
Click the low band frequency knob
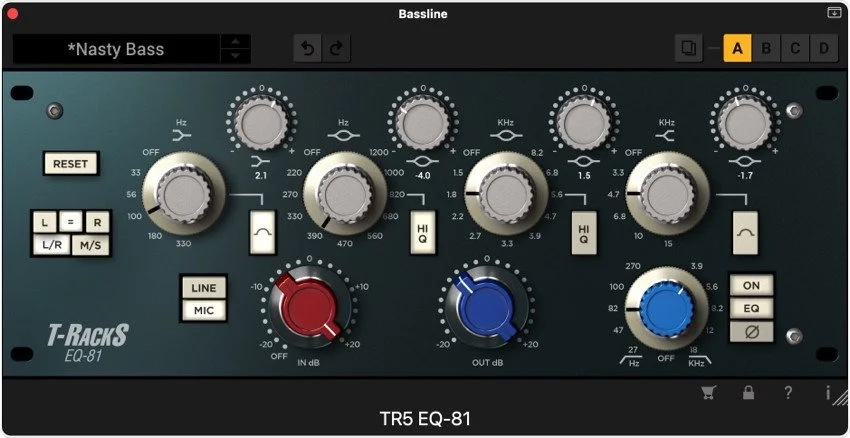pyautogui.click(x=184, y=194)
